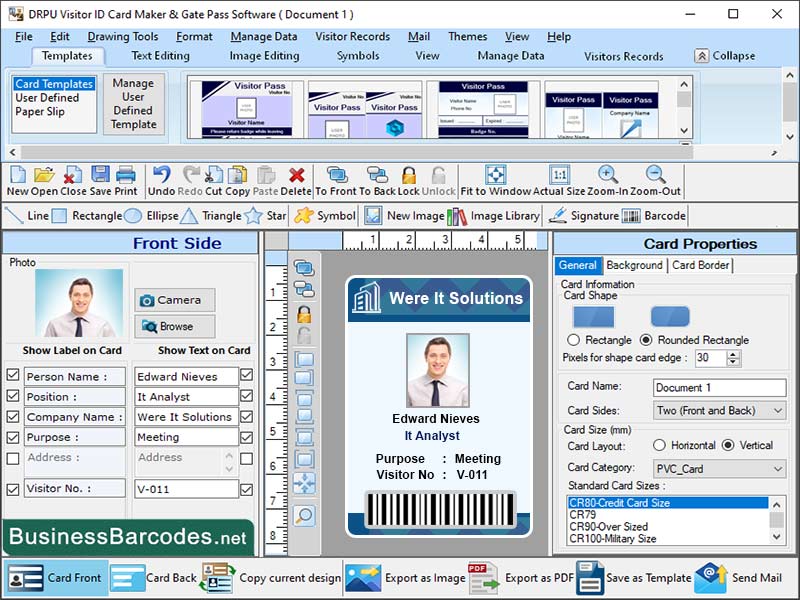
Task: Click the Copy toolbar icon
Action: (237, 175)
